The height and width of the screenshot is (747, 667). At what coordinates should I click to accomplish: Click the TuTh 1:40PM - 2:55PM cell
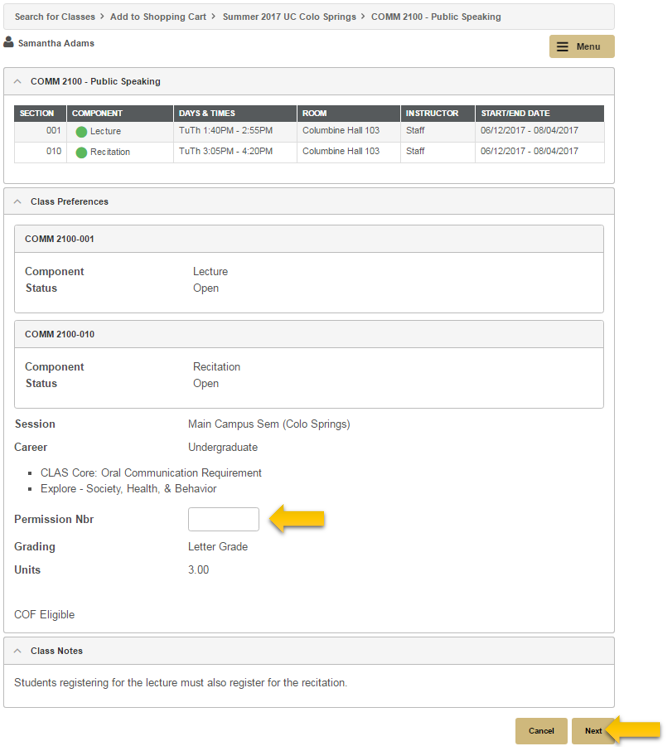click(235, 132)
